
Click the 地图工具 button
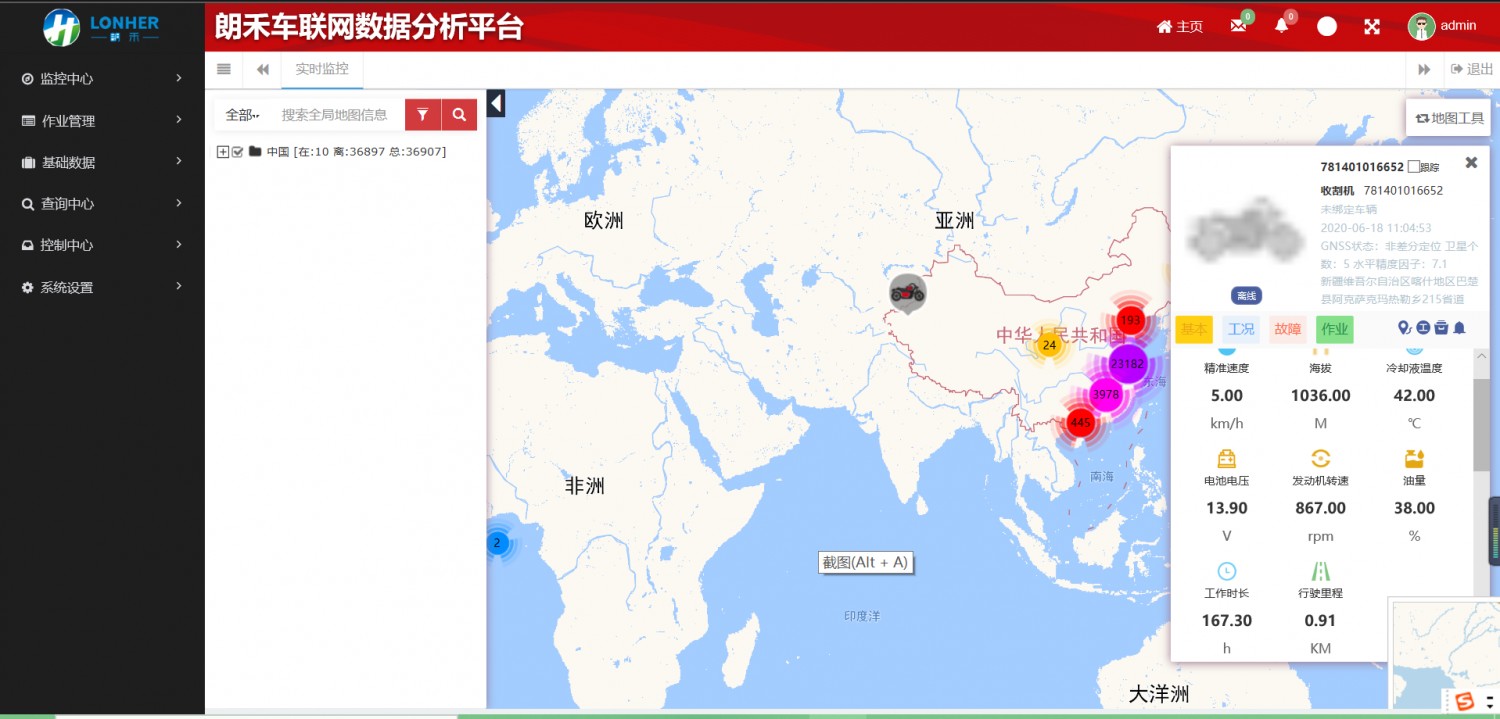pos(1449,118)
